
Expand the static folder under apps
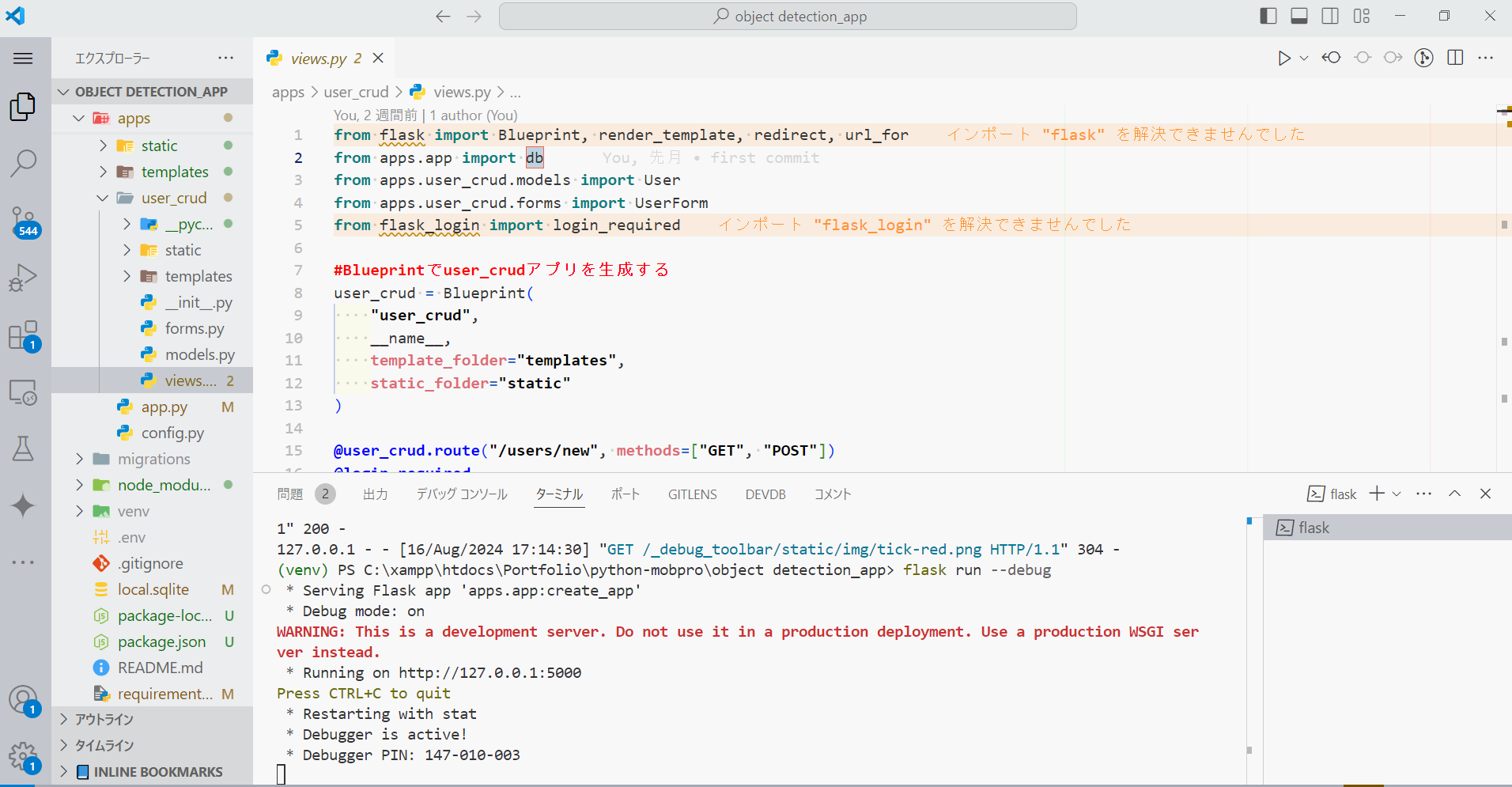(x=103, y=145)
